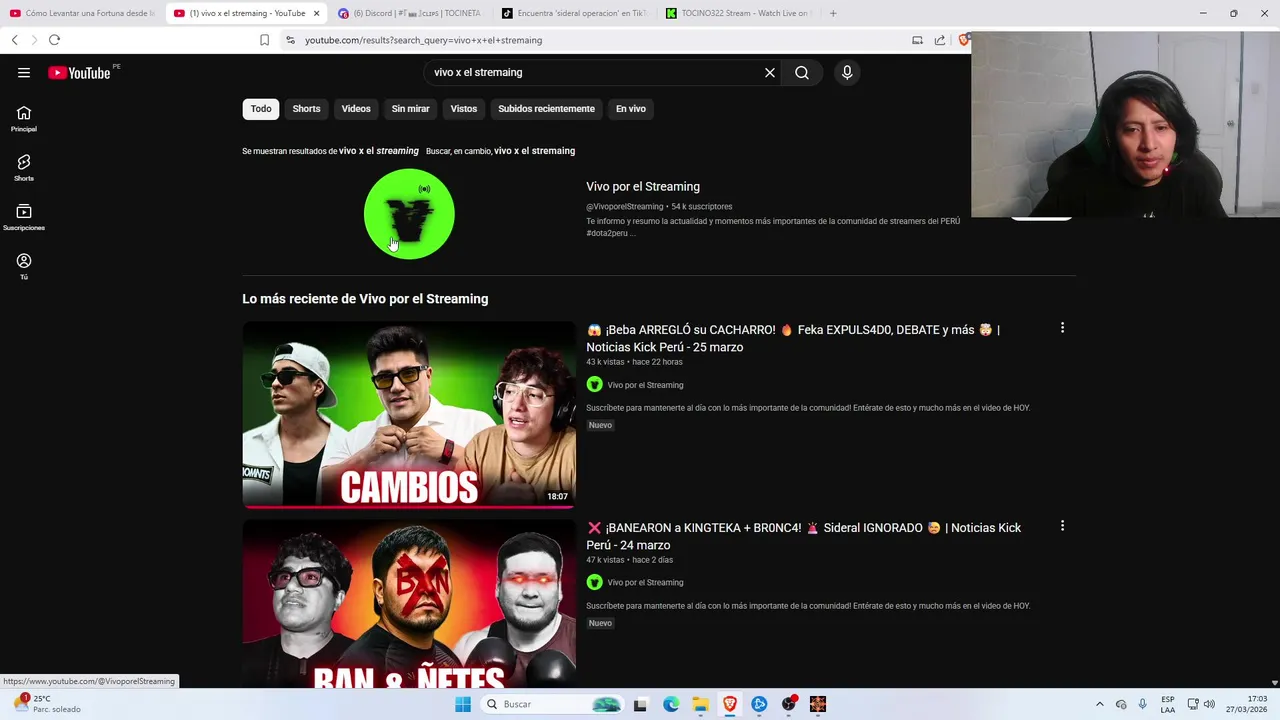Image resolution: width=1280 pixels, height=720 pixels.
Task: Click the tray microphone icon
Action: (1143, 704)
